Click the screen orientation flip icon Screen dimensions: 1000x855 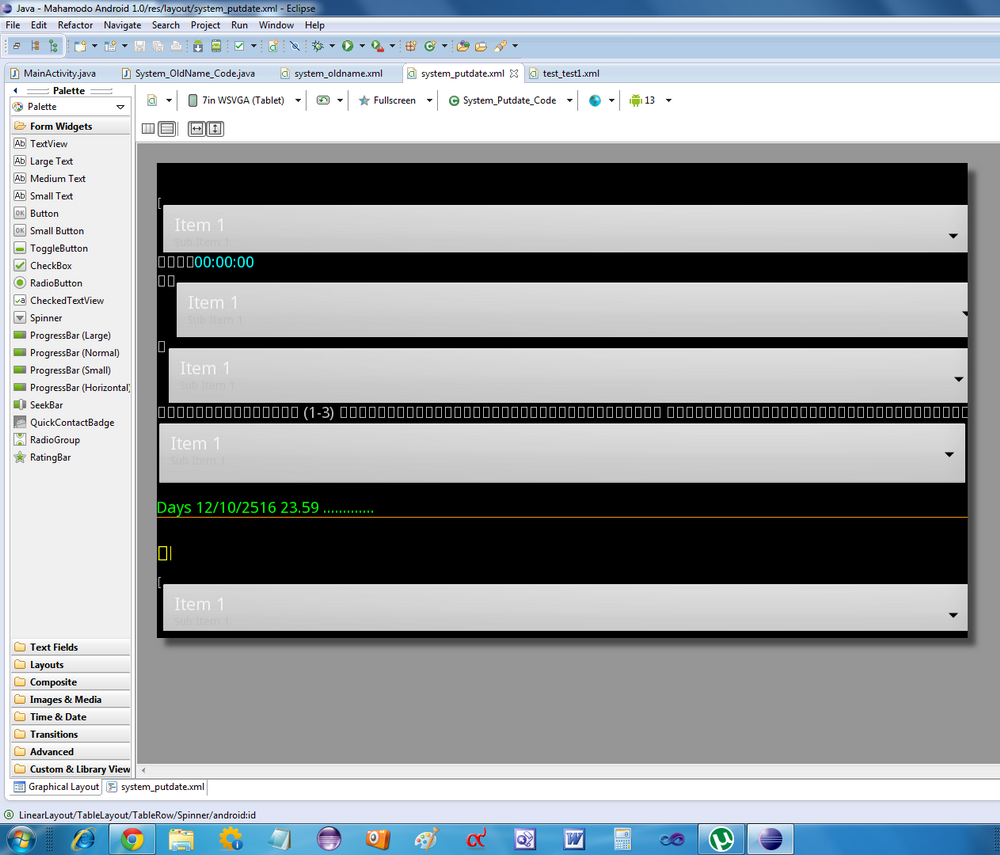323,100
